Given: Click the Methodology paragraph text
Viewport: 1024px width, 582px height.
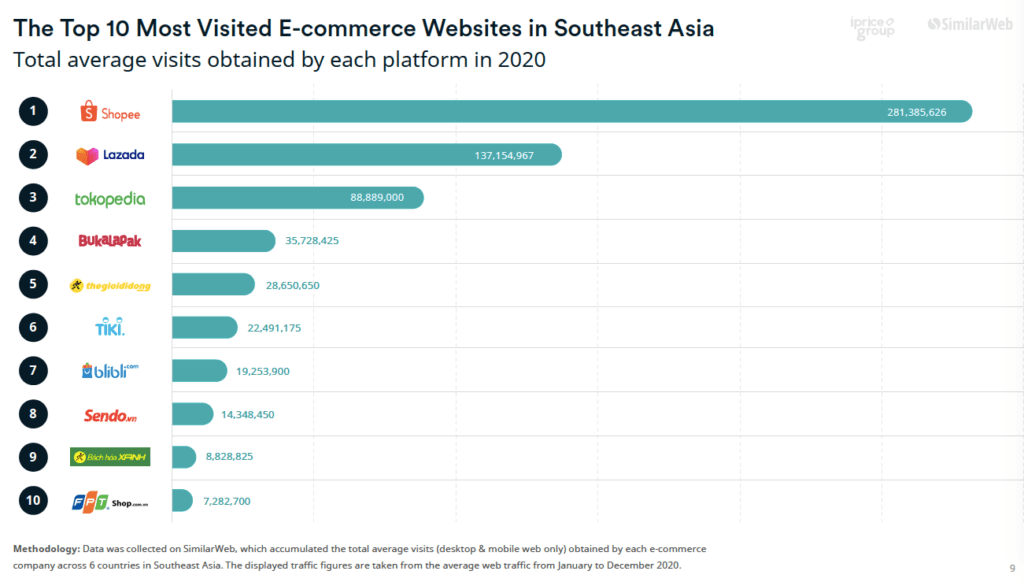Looking at the screenshot, I should 360,555.
